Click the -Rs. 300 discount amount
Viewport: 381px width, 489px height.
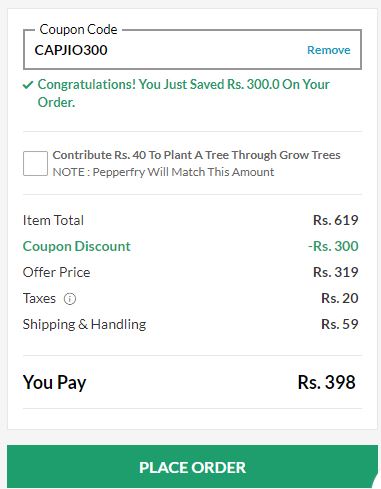pyautogui.click(x=333, y=246)
